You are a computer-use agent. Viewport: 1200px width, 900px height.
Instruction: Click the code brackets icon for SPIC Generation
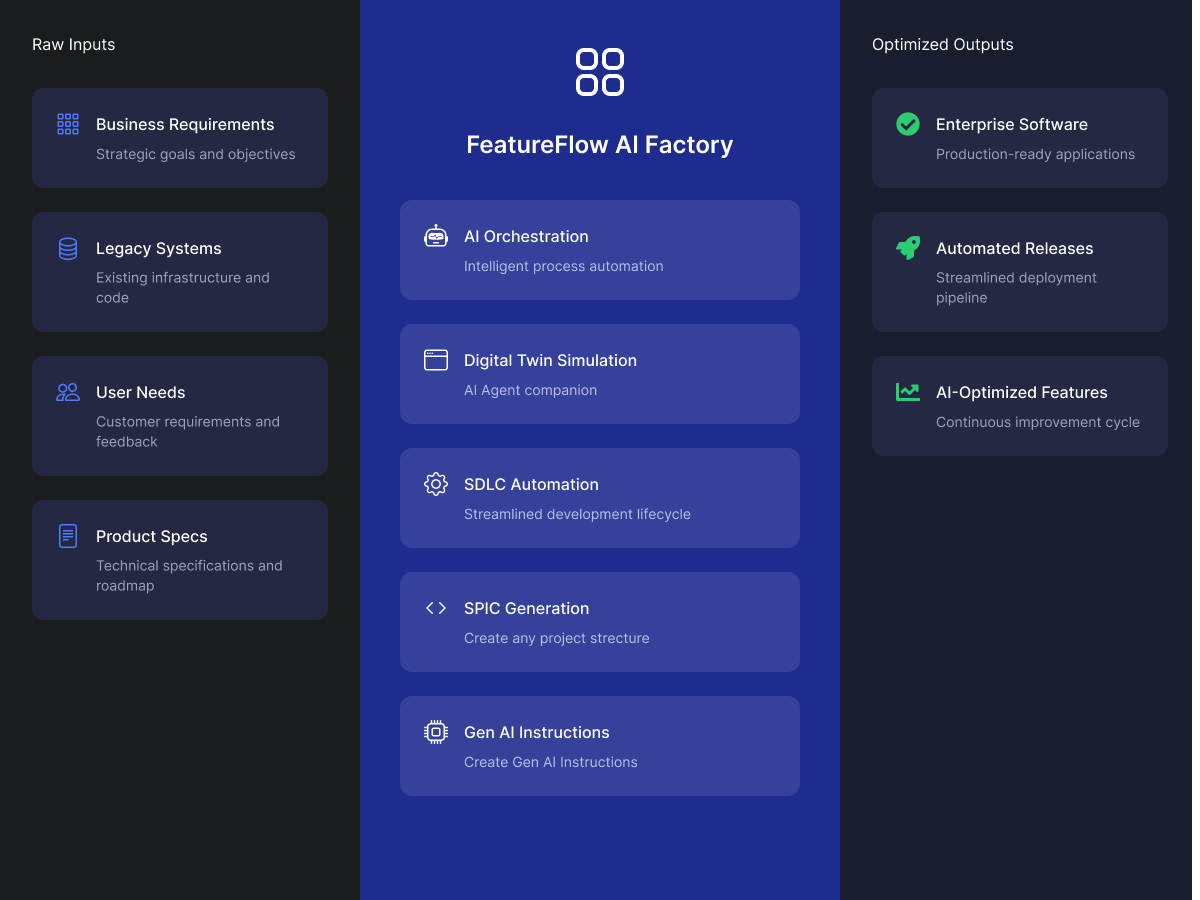coord(436,608)
